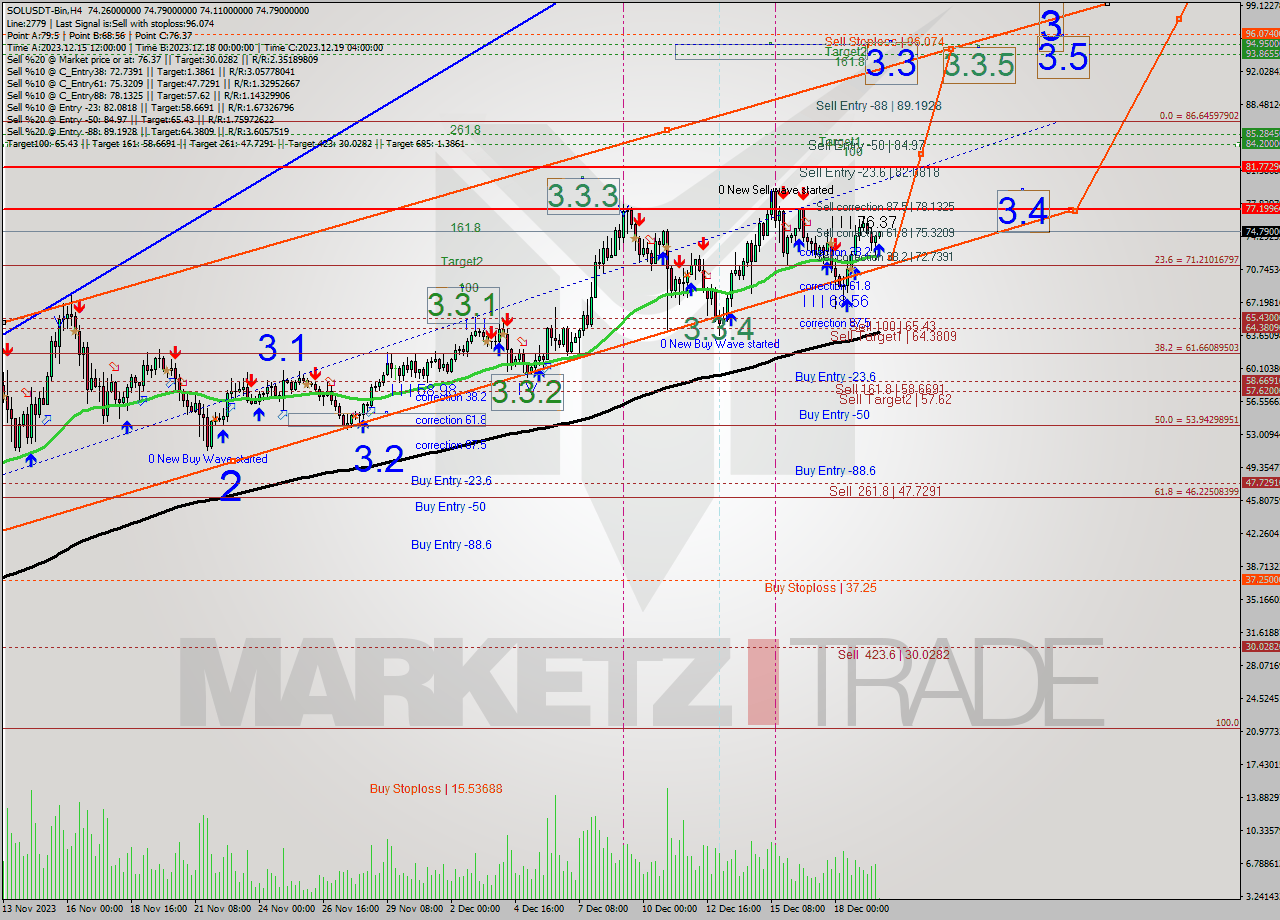The height and width of the screenshot is (920, 1280).
Task: Click the '13 Nov 2023' date axis label
Action: tap(29, 909)
